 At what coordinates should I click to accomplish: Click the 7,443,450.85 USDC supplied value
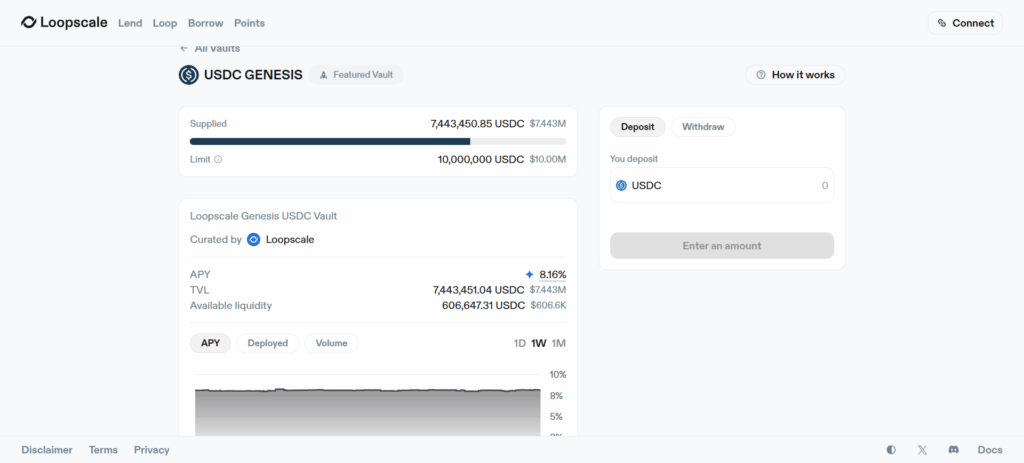(477, 123)
